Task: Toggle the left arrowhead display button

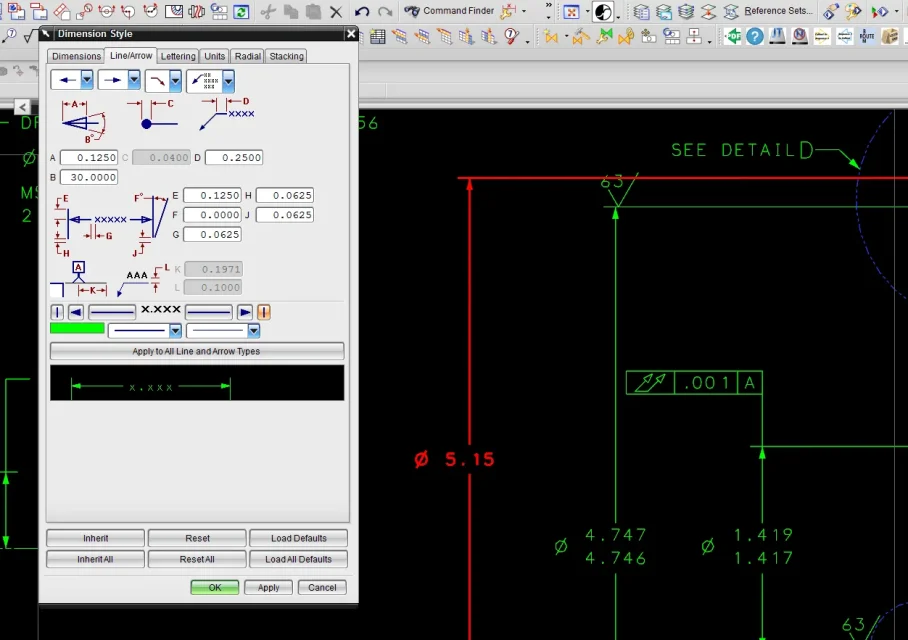Action: [x=75, y=312]
